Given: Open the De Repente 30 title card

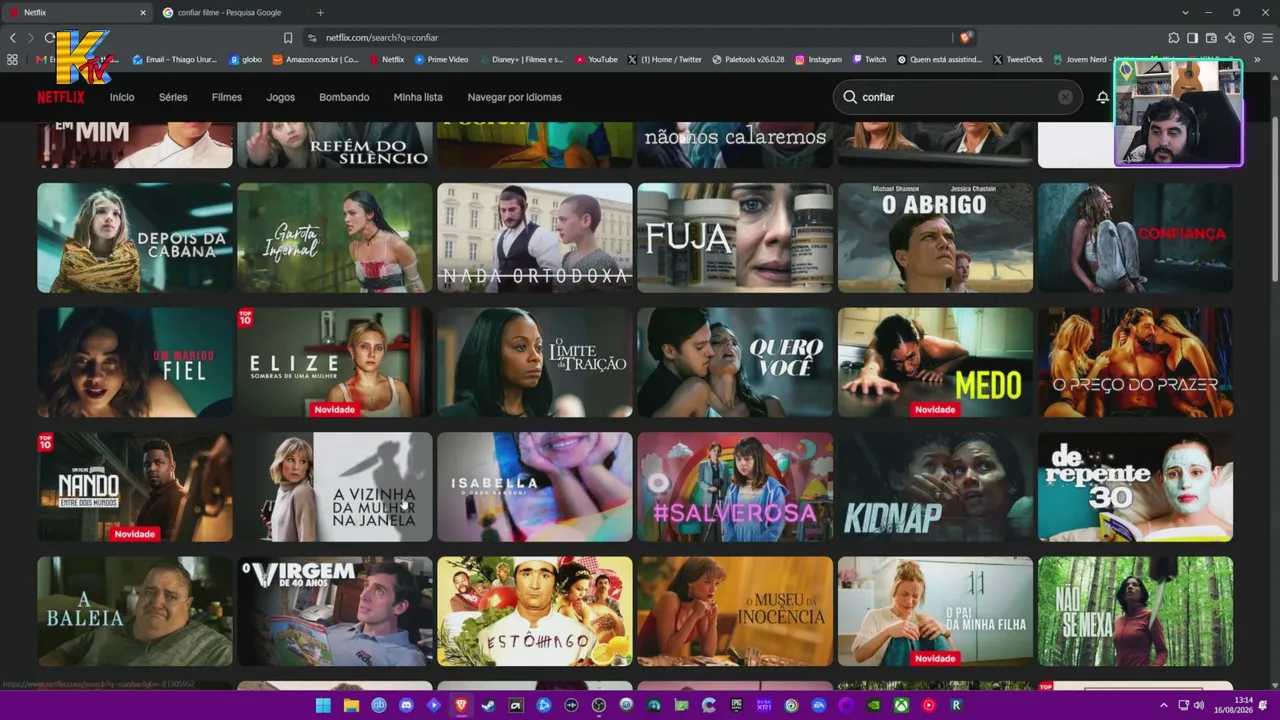Looking at the screenshot, I should coord(1135,487).
